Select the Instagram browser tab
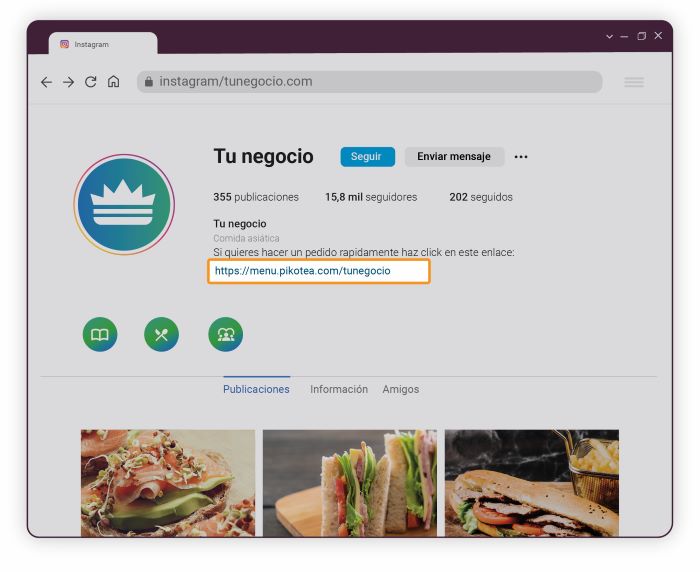The width and height of the screenshot is (700, 572). pyautogui.click(x=103, y=43)
